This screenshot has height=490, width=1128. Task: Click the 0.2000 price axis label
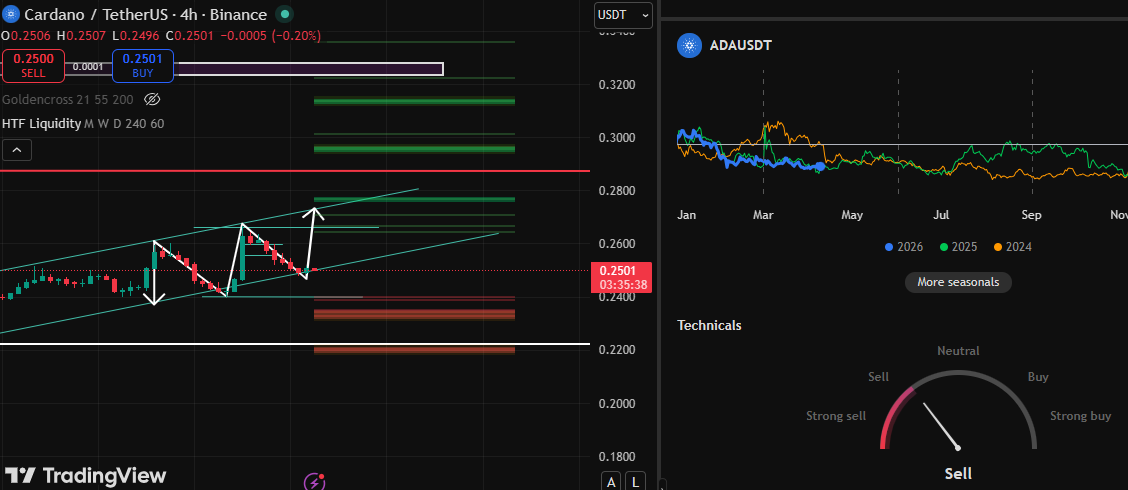pyautogui.click(x=617, y=404)
